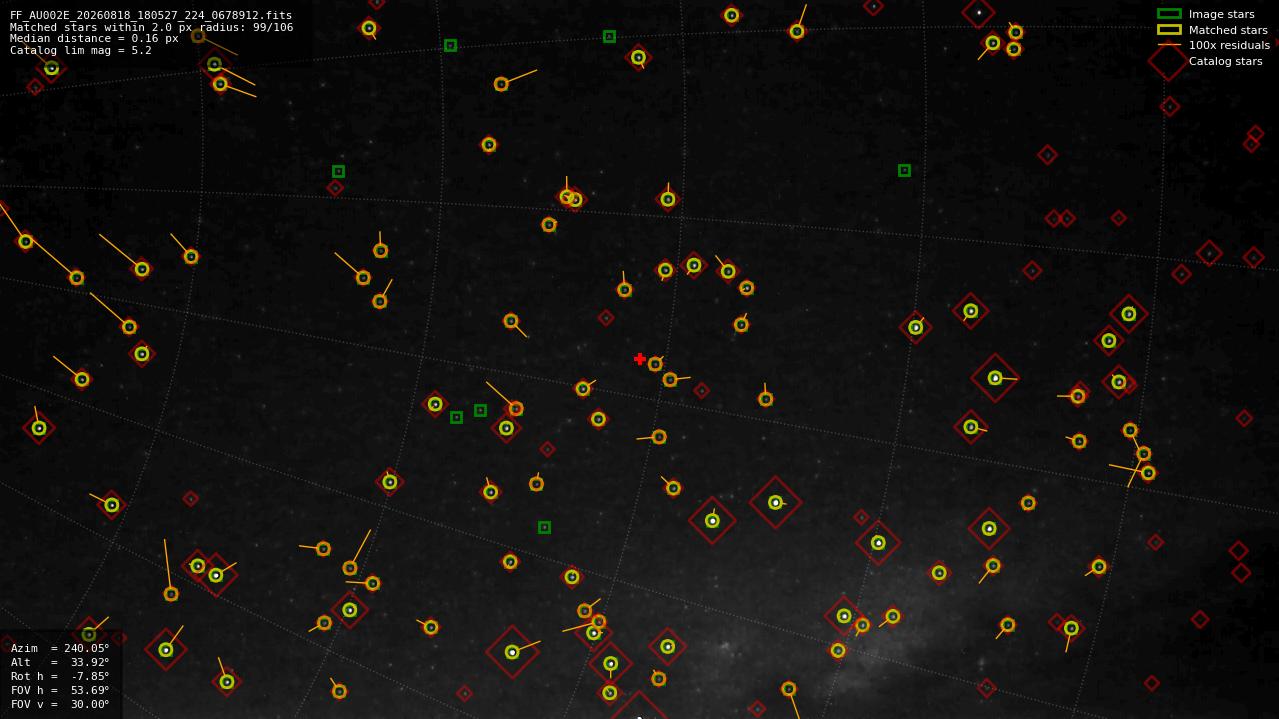
Task: Pick the matched star just right of red cross
Action: click(x=655, y=364)
